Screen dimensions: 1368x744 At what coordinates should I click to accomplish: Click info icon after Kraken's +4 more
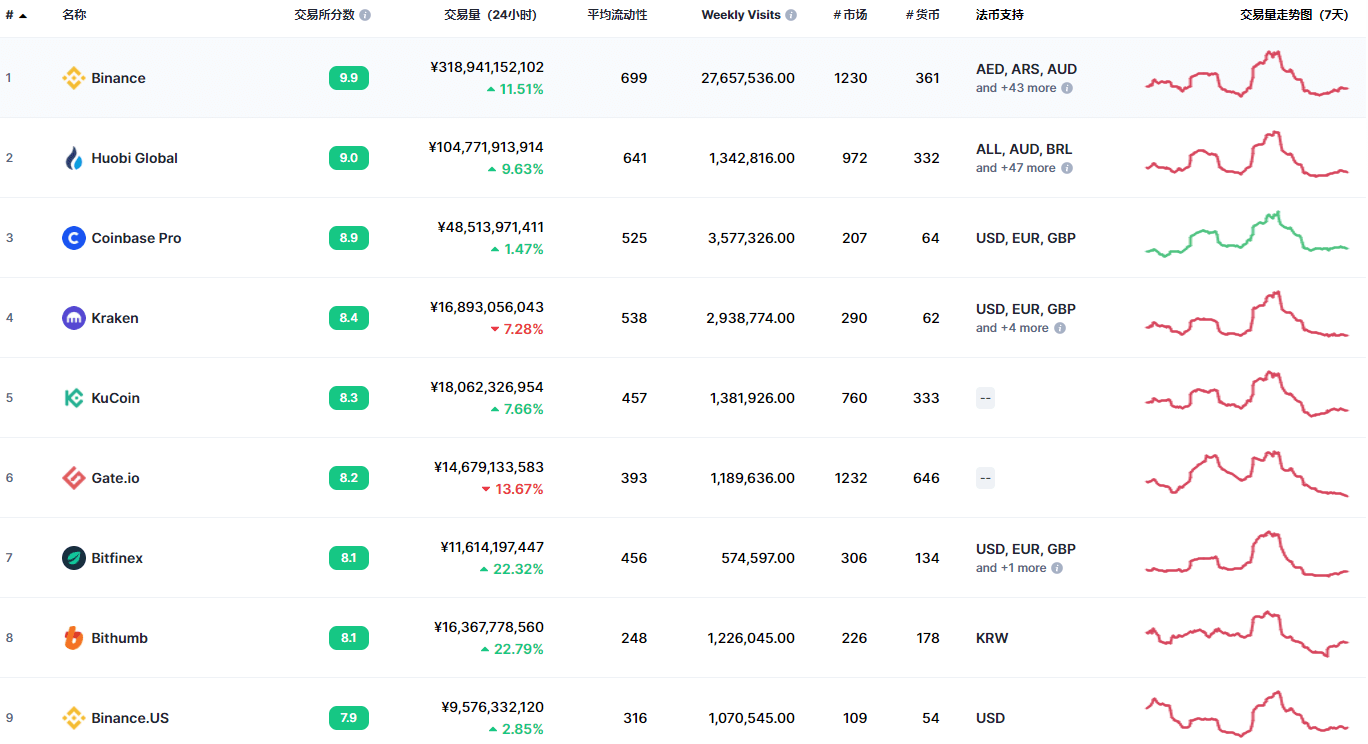[1060, 328]
